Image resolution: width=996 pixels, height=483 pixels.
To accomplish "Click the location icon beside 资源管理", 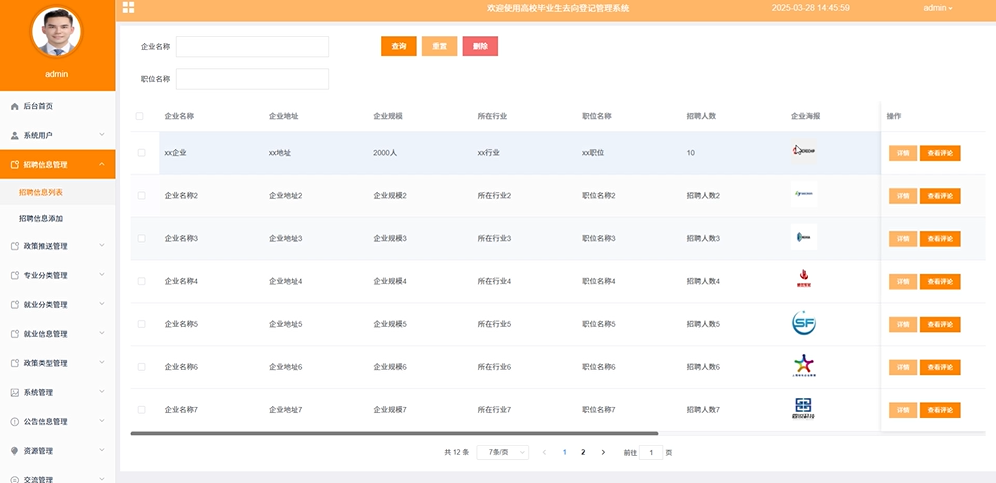I will tap(14, 451).
